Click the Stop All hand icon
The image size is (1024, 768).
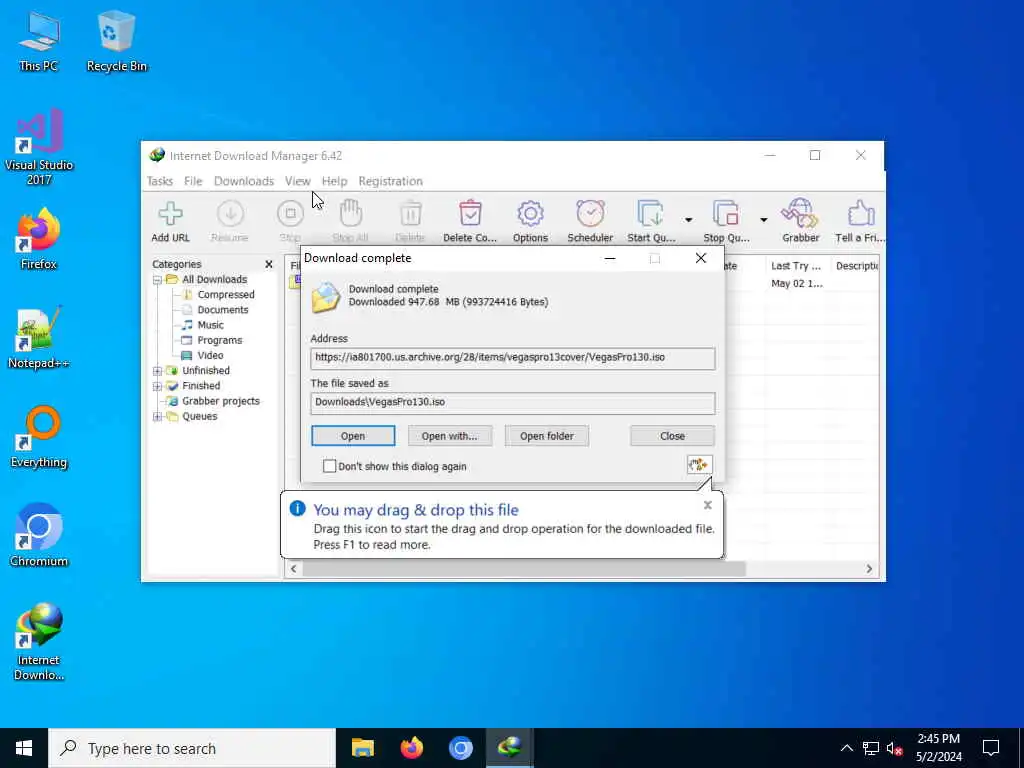(x=351, y=214)
